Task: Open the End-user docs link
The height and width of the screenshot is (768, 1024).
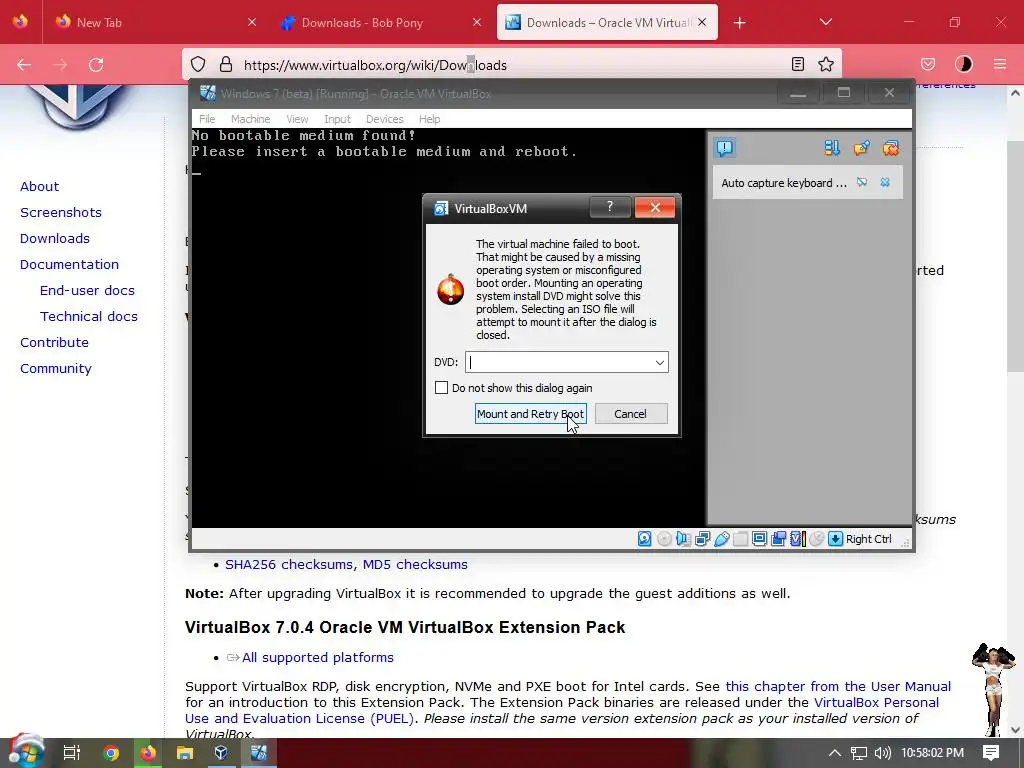Action: point(87,290)
